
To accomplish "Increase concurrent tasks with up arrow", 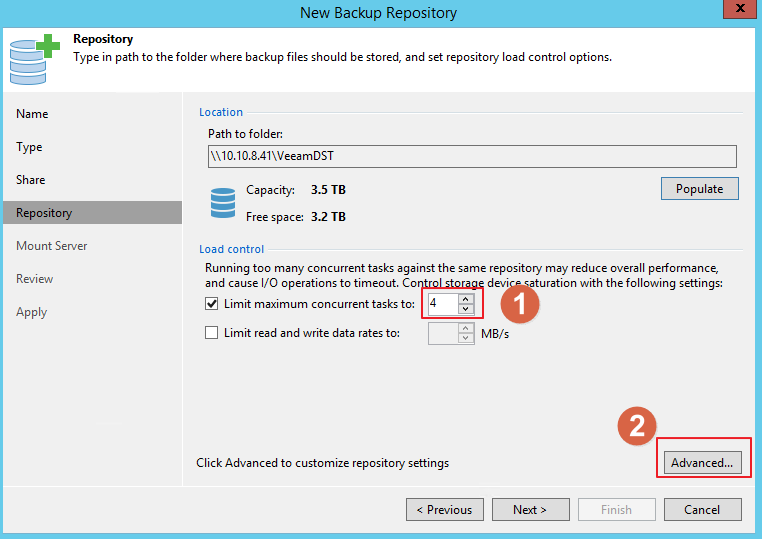I will pos(465,298).
